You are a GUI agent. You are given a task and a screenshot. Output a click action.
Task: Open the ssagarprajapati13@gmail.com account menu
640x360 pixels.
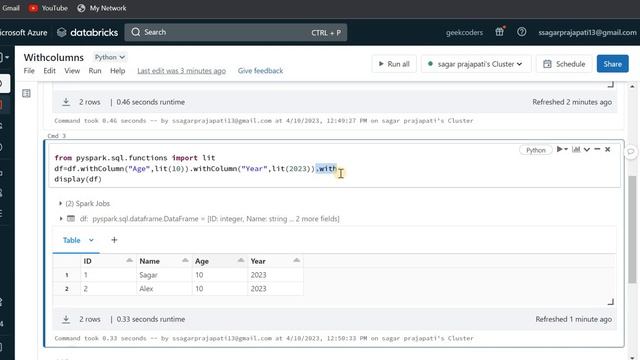coord(587,32)
